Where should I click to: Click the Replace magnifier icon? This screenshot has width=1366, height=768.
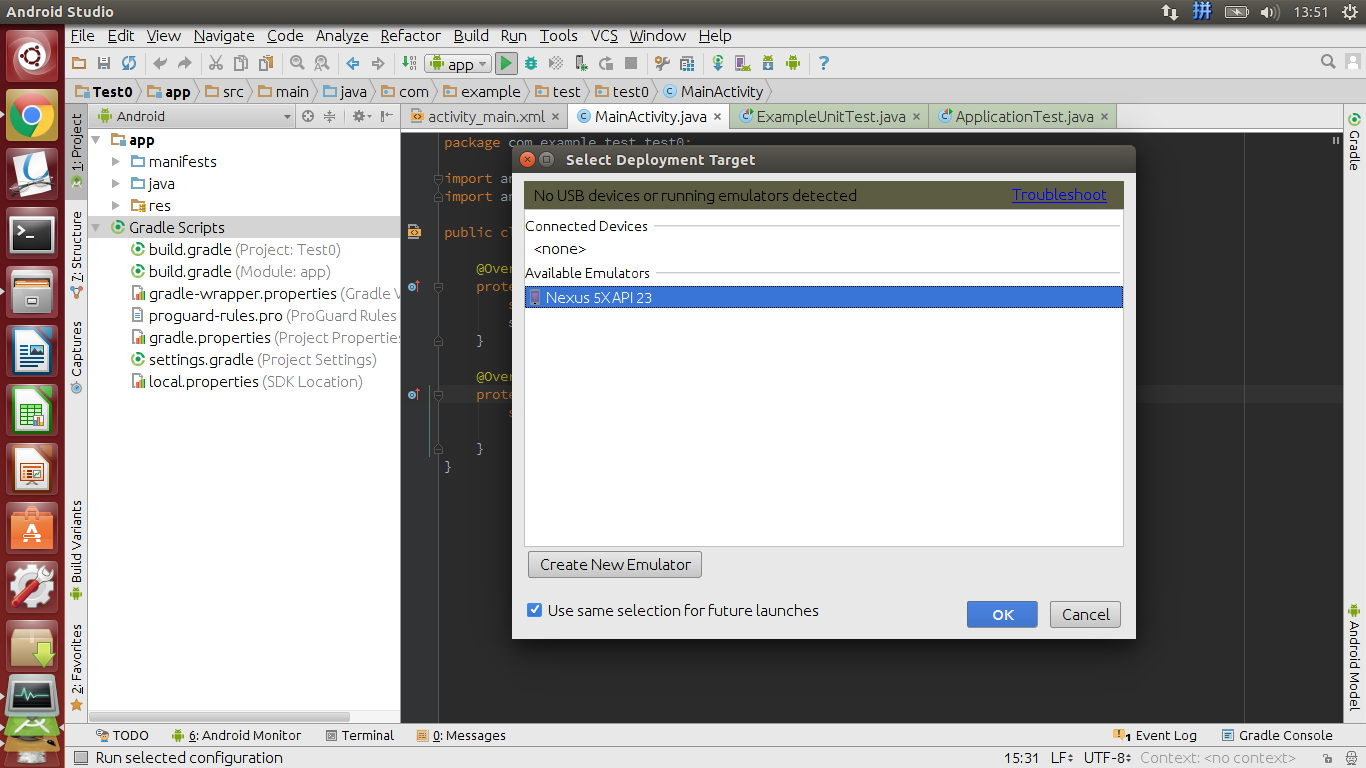click(321, 63)
